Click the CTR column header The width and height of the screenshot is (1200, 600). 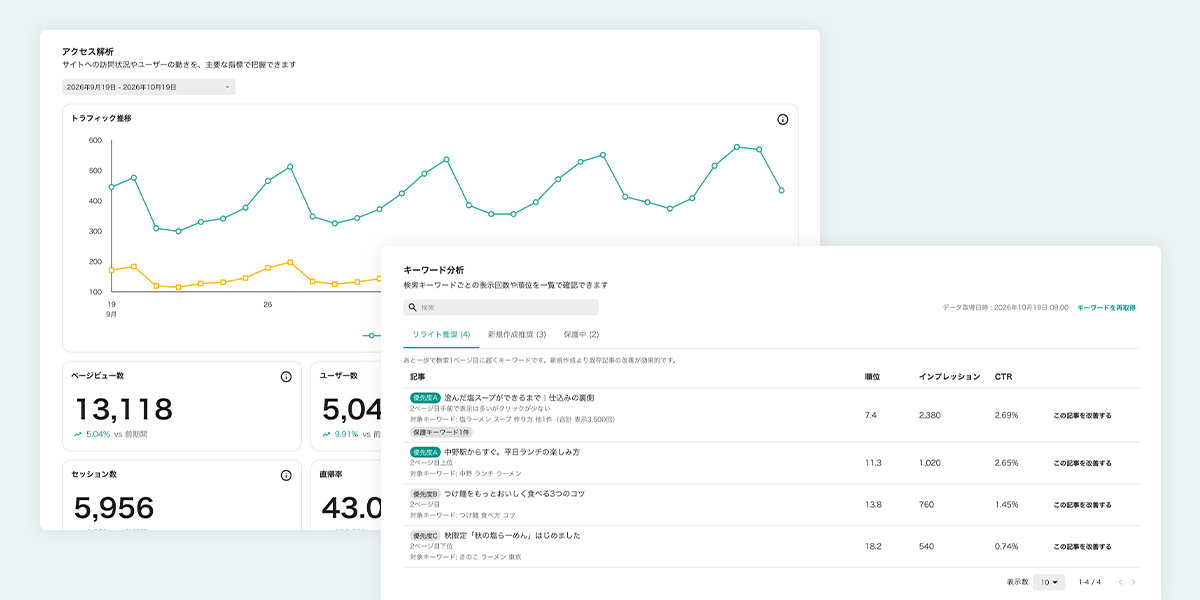[x=1003, y=377]
